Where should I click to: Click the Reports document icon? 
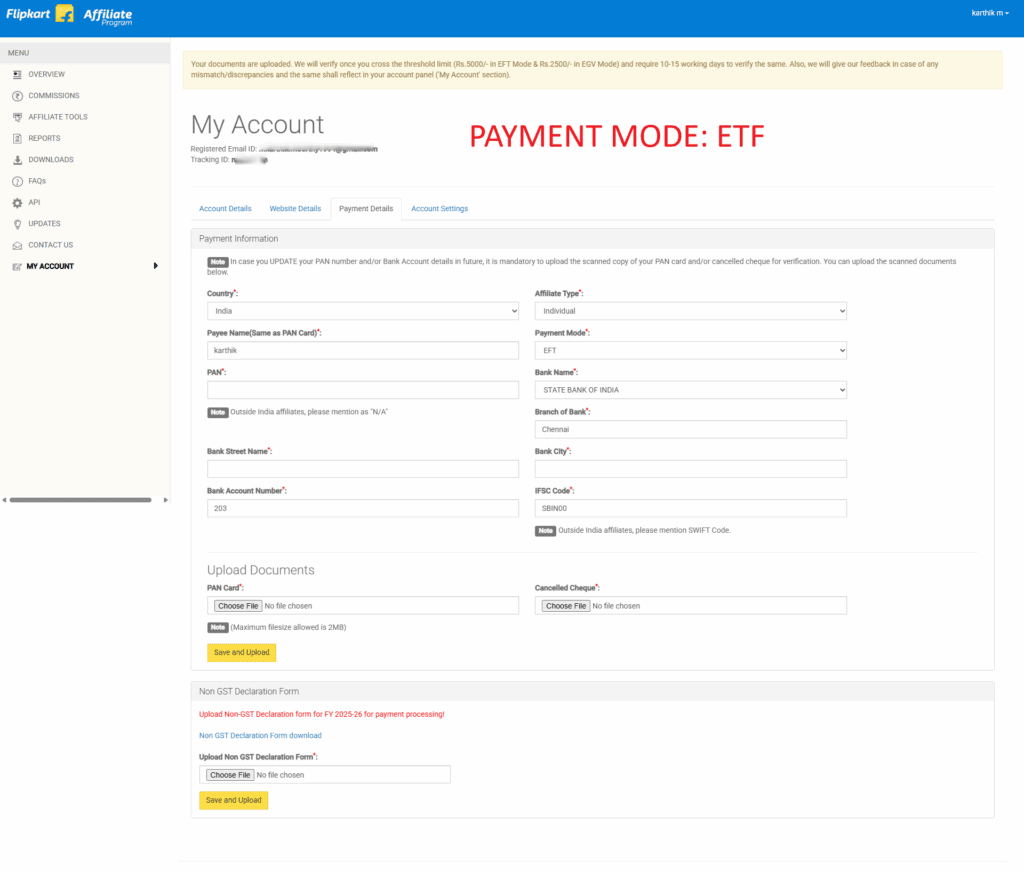[18, 138]
